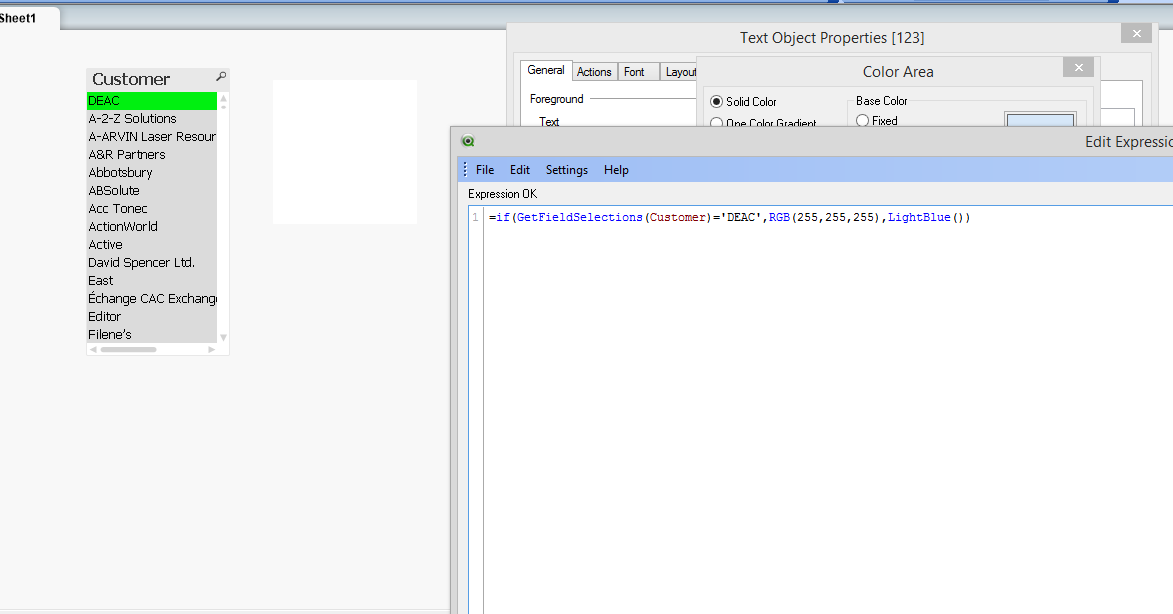Click the QlikView icon in Edit Expression title bar
This screenshot has width=1173, height=614.
[468, 142]
